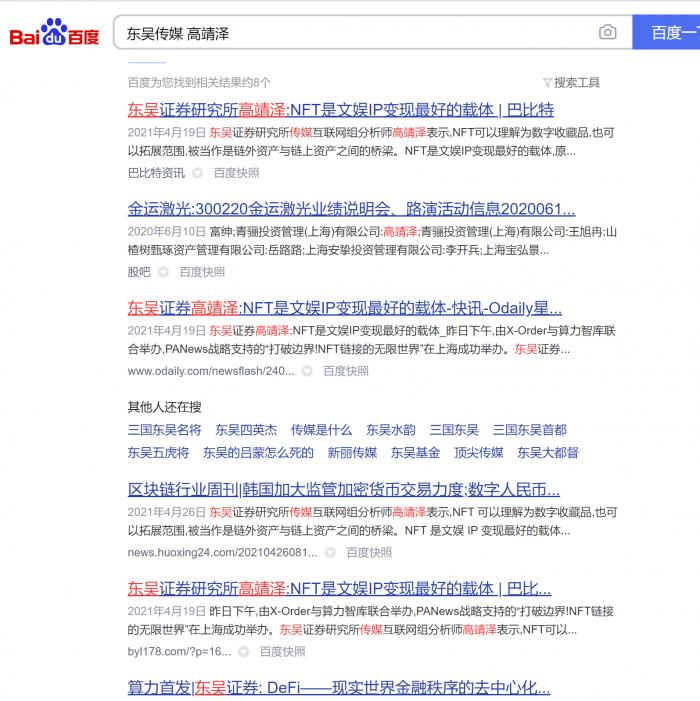
Task: Expand dropdown icon next to 股吧
Action: tap(163, 272)
